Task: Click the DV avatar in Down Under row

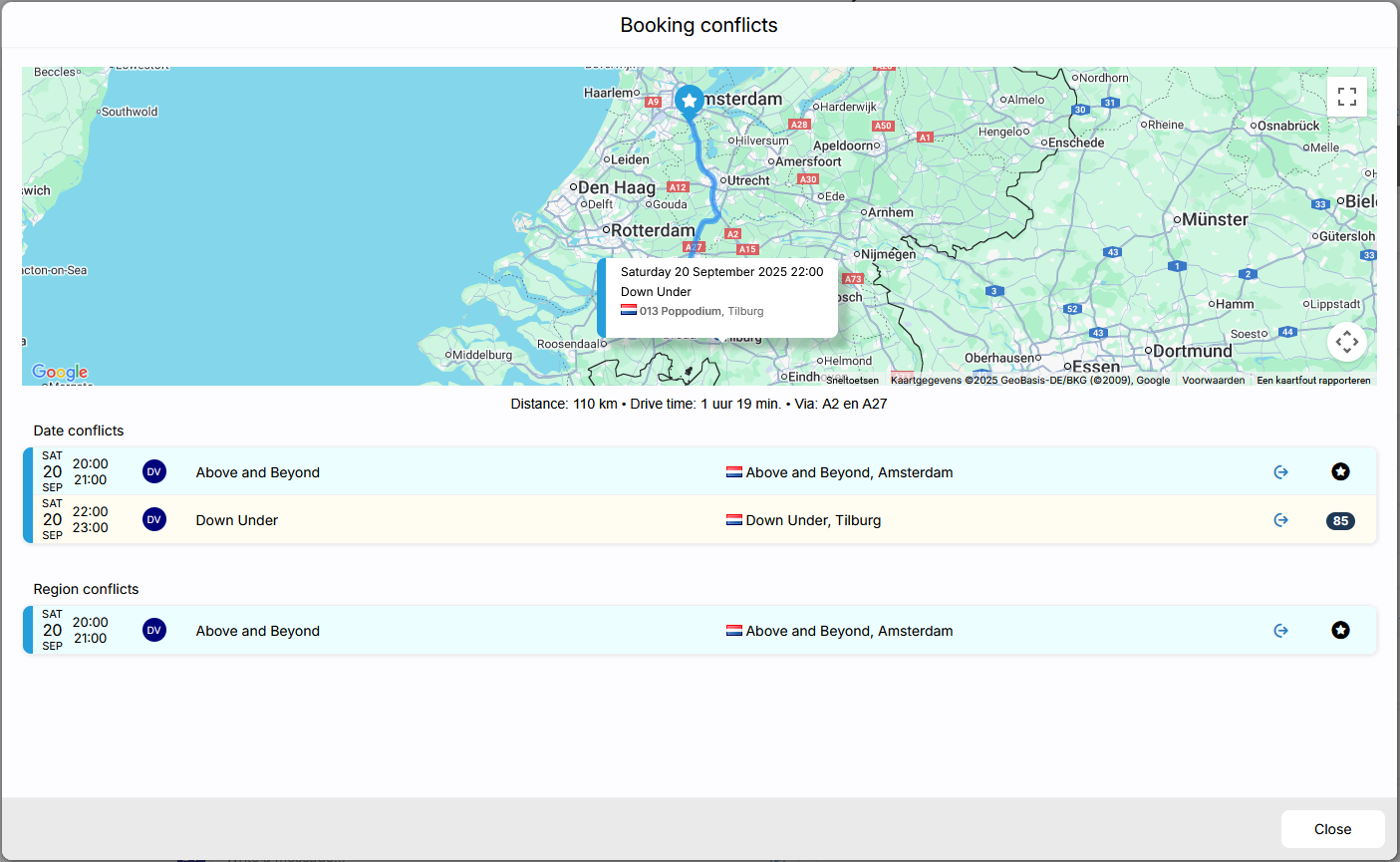Action: click(154, 520)
